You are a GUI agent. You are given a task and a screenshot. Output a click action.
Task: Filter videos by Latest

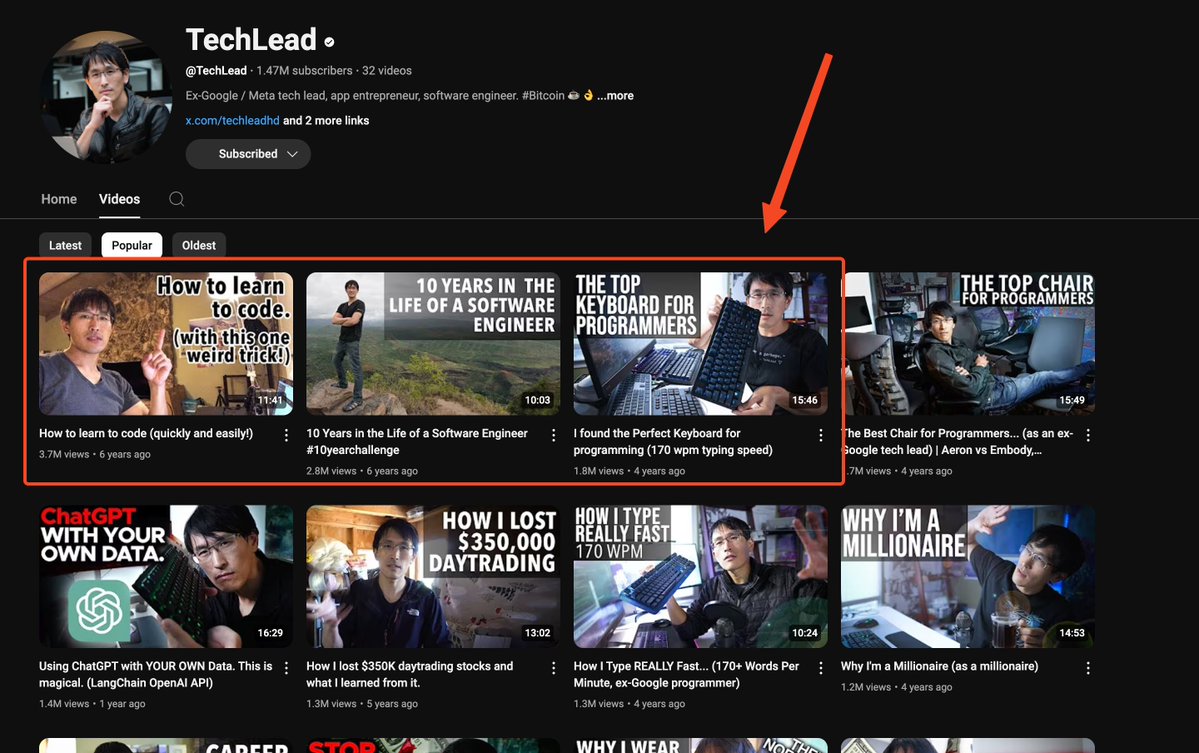pyautogui.click(x=65, y=245)
